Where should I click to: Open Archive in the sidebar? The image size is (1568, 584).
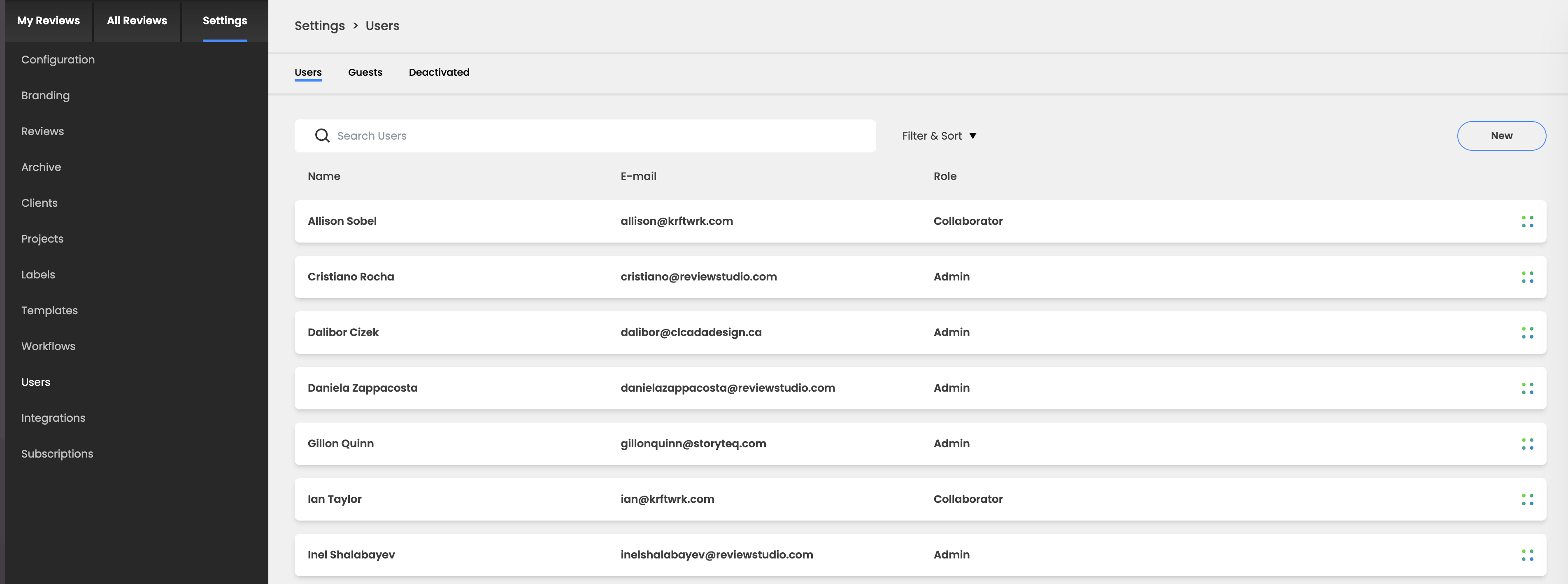pyautogui.click(x=41, y=168)
